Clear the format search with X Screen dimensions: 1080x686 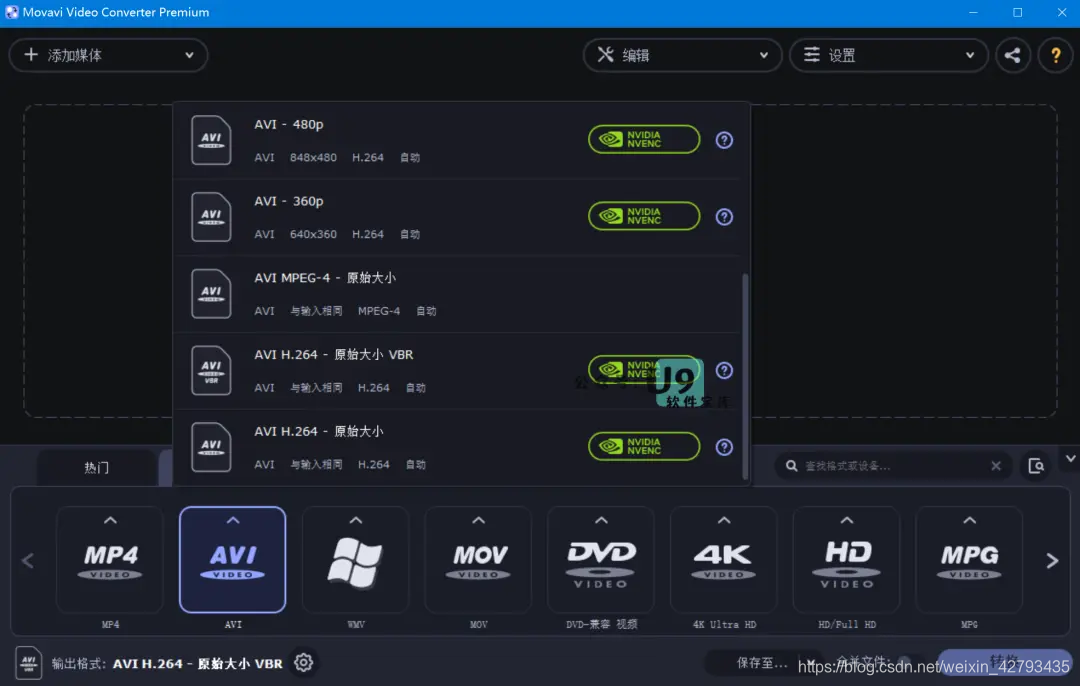tap(996, 466)
